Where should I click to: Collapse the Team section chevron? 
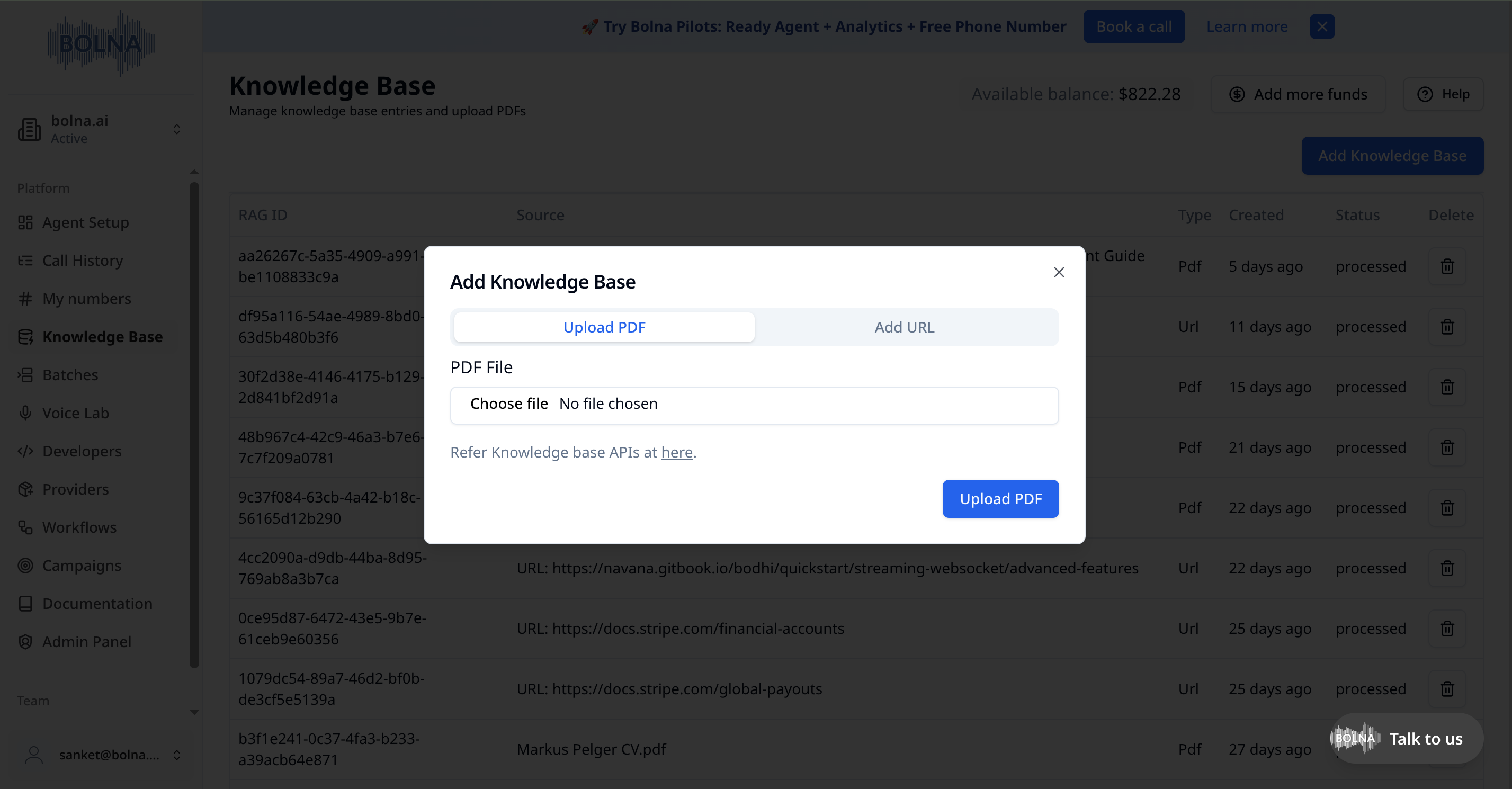194,712
